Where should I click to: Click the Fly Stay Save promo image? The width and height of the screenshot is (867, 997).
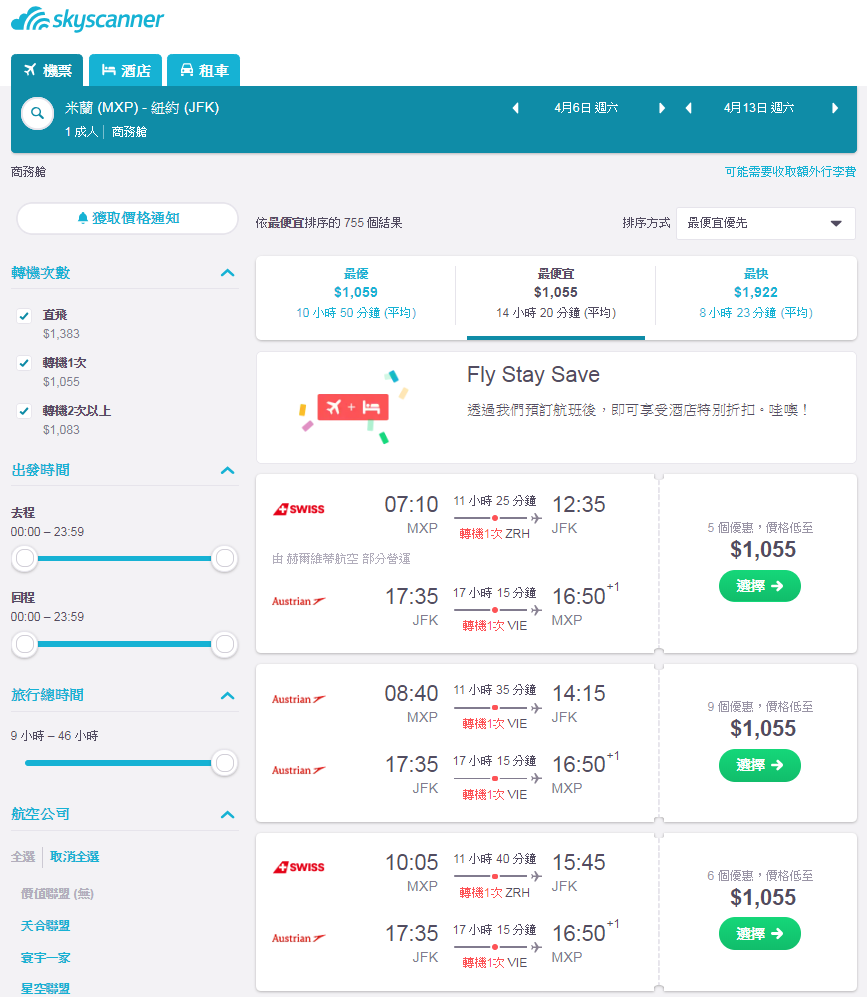click(353, 408)
